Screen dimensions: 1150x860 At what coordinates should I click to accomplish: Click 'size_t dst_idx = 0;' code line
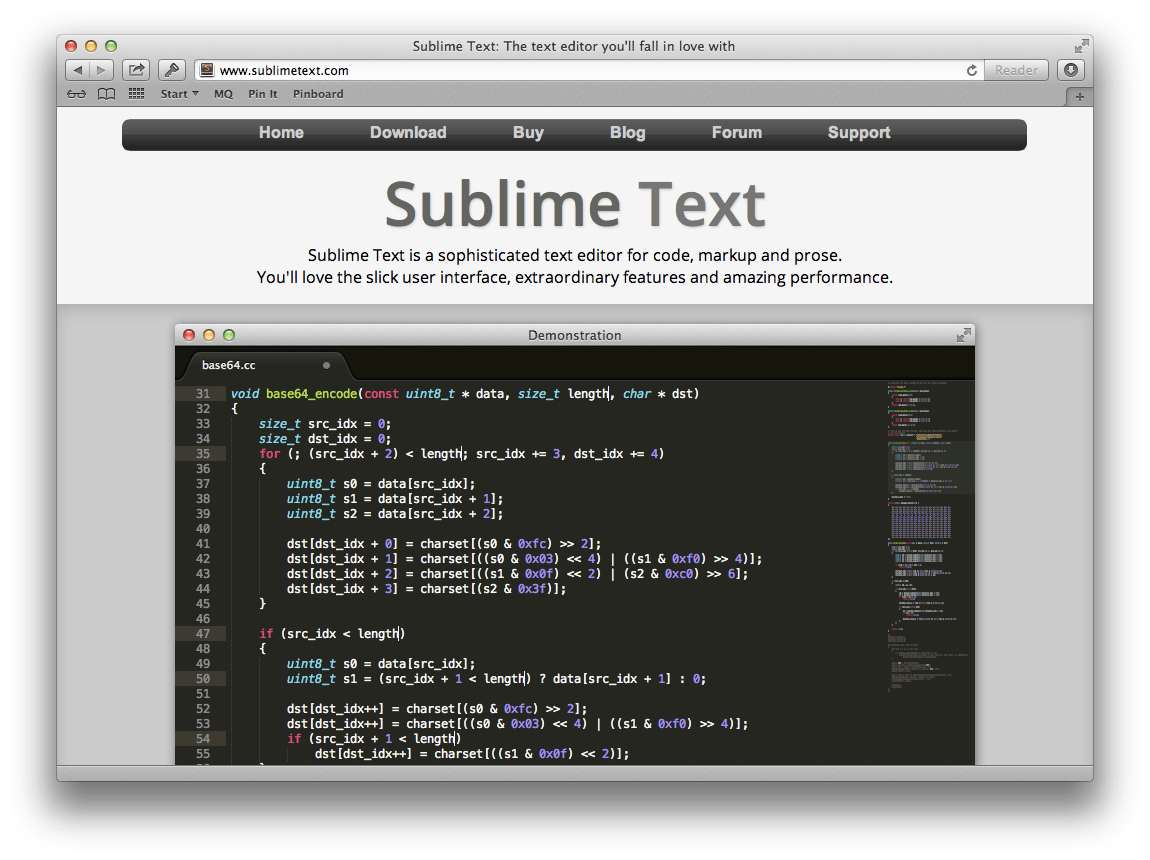tap(325, 438)
